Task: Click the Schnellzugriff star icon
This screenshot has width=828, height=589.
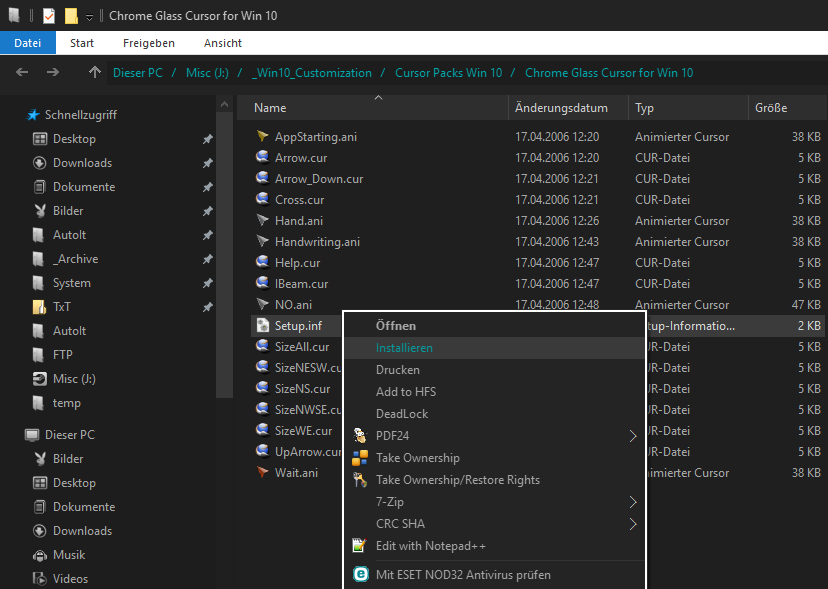Action: click(33, 115)
